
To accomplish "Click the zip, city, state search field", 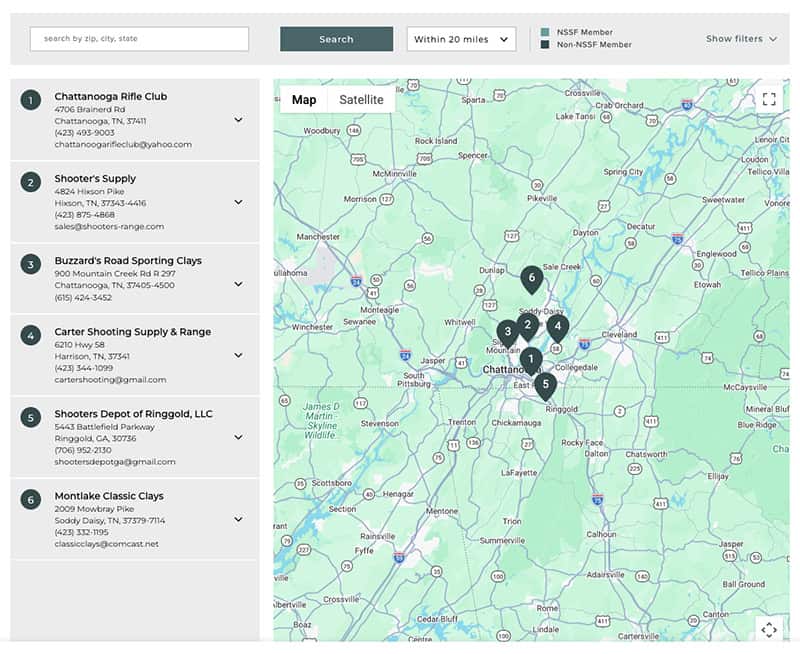I will tap(139, 39).
